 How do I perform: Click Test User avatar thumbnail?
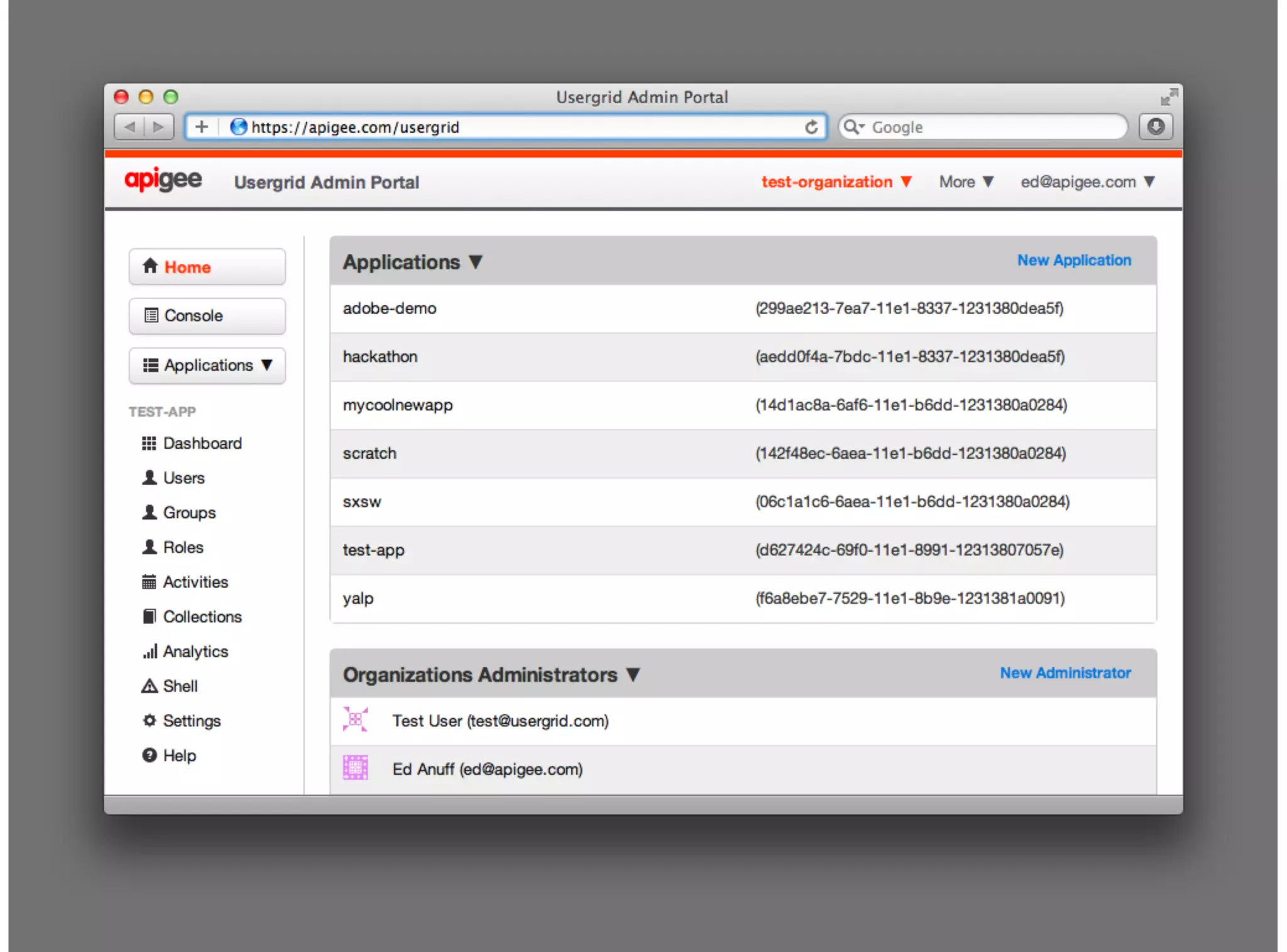coord(355,719)
